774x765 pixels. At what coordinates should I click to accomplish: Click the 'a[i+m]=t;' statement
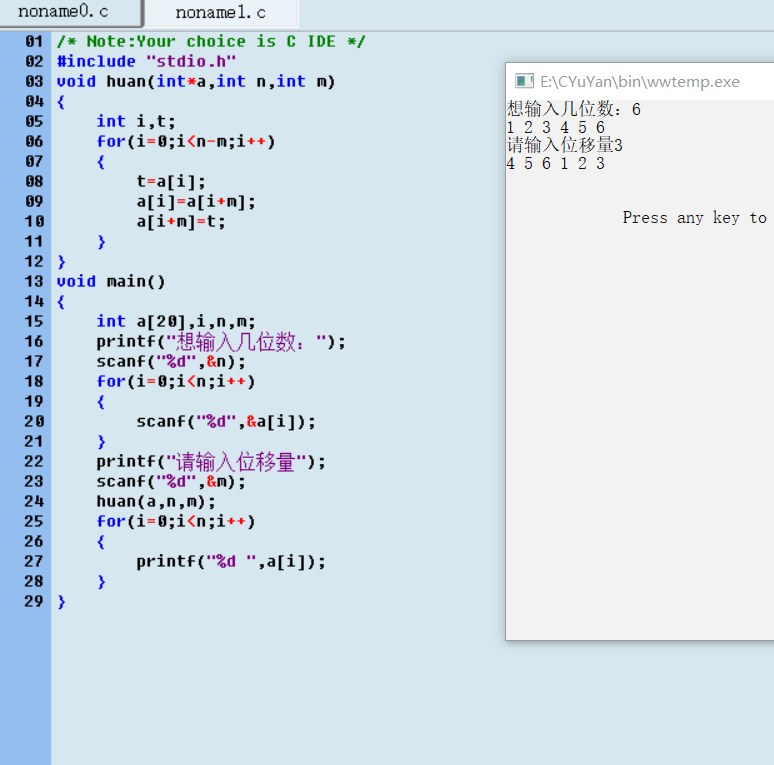point(181,222)
